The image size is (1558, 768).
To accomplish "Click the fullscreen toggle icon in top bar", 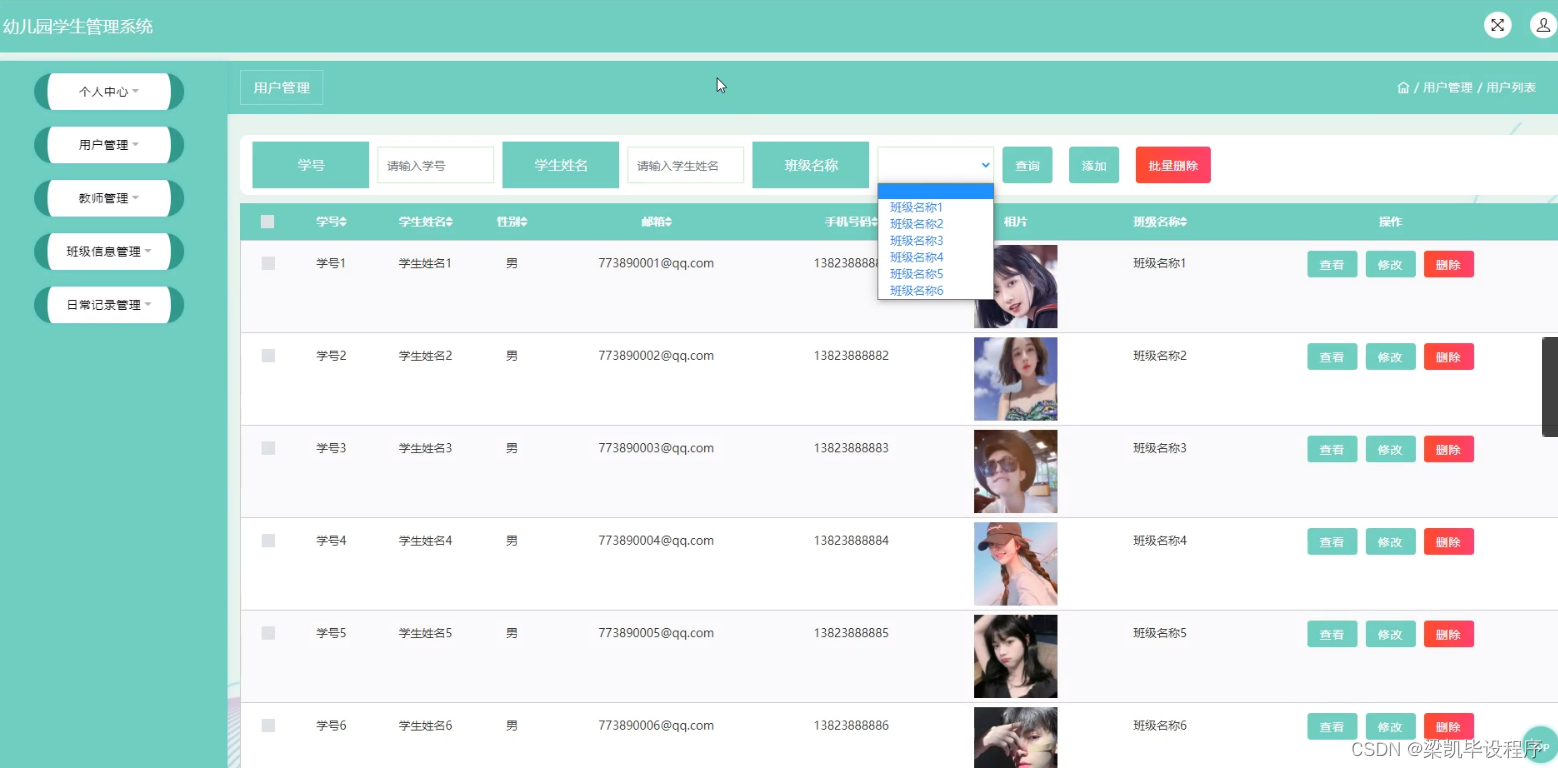I will coord(1497,24).
